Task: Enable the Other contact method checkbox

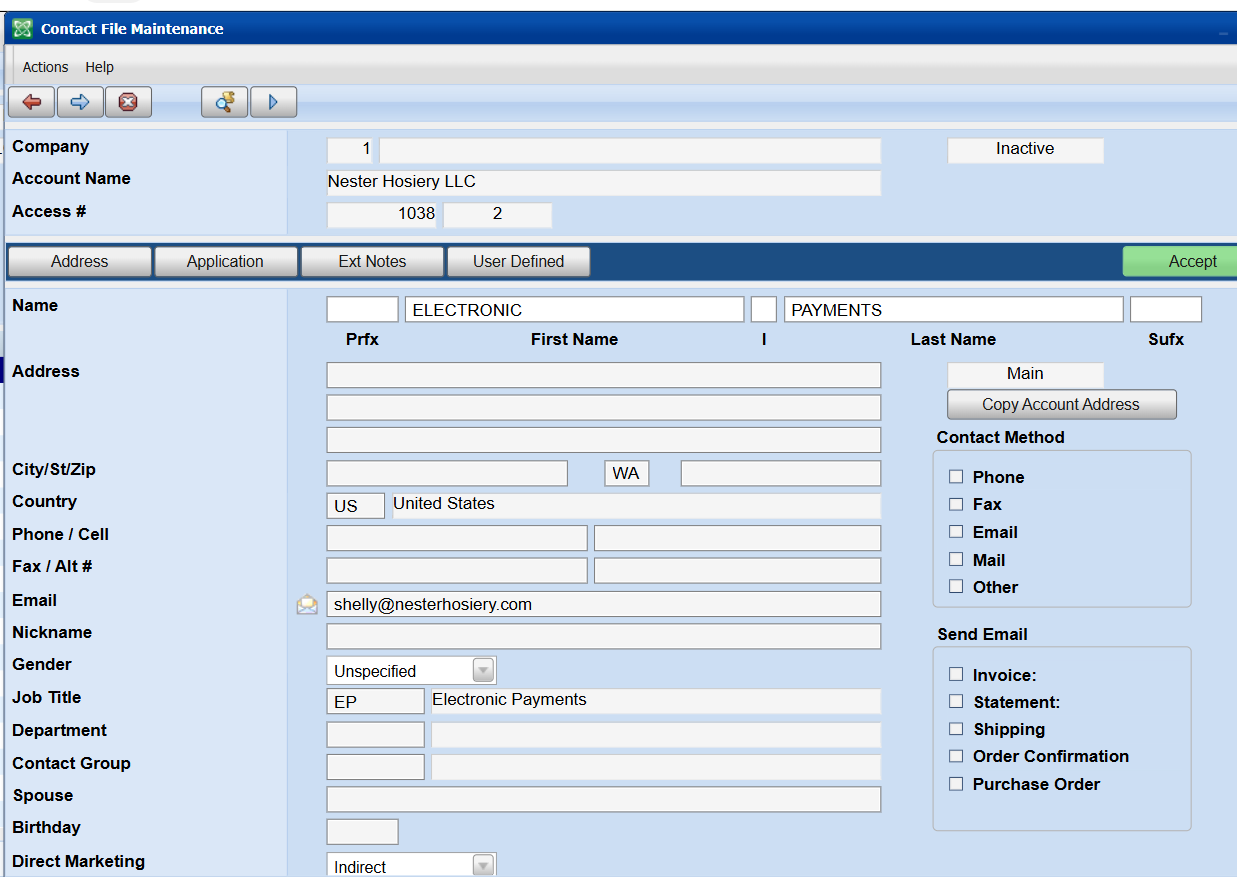Action: click(x=956, y=587)
